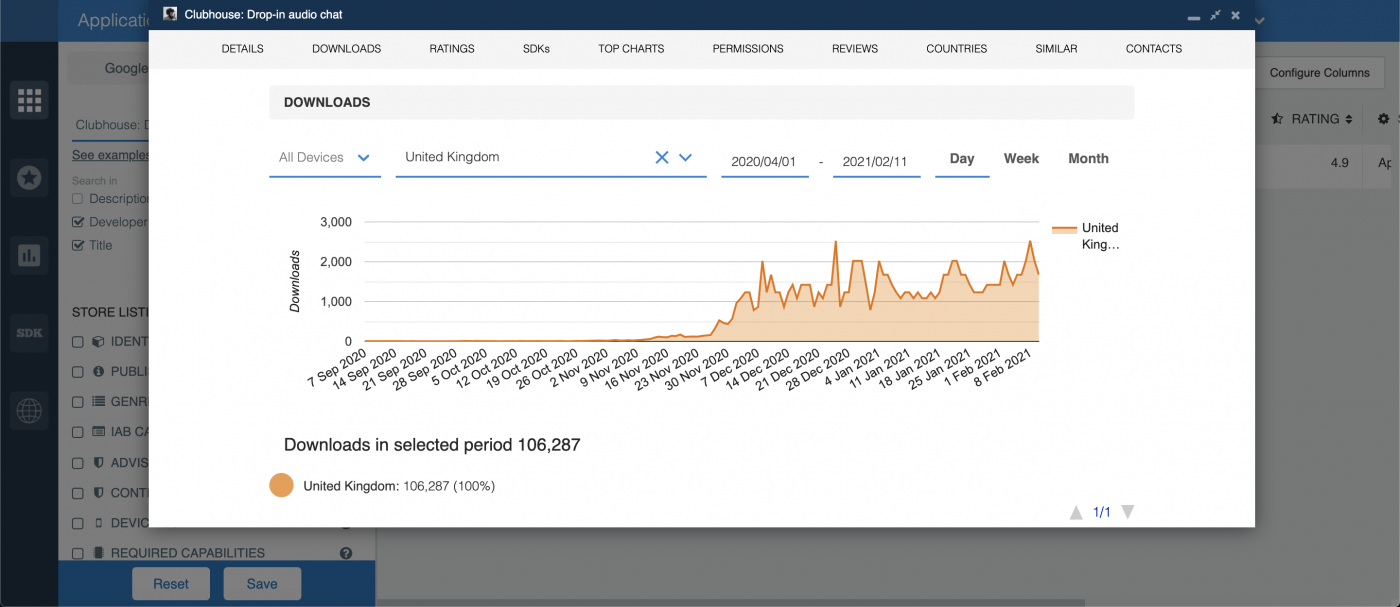Open the gear icon near the RATING column
1400x607 pixels.
click(1383, 118)
